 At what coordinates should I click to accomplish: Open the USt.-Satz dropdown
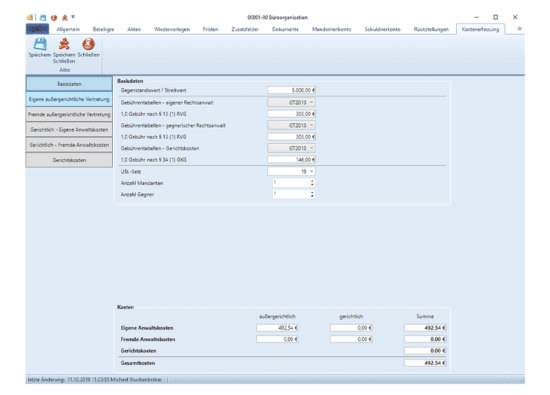tap(291, 171)
